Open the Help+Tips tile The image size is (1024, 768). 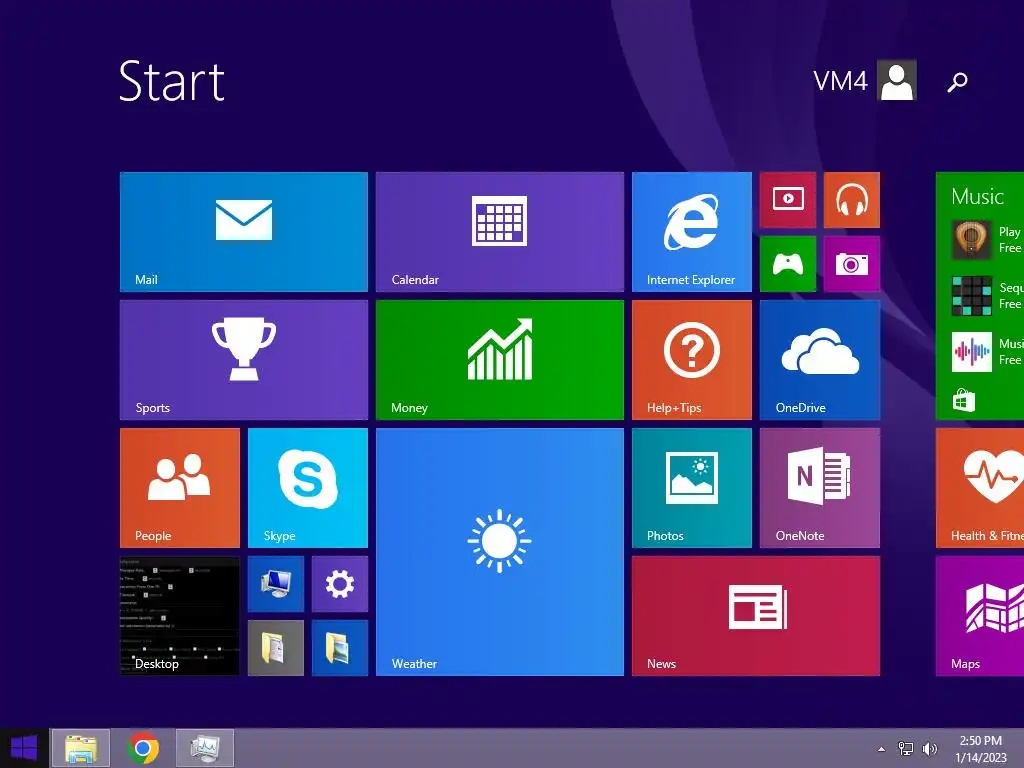(x=692, y=360)
